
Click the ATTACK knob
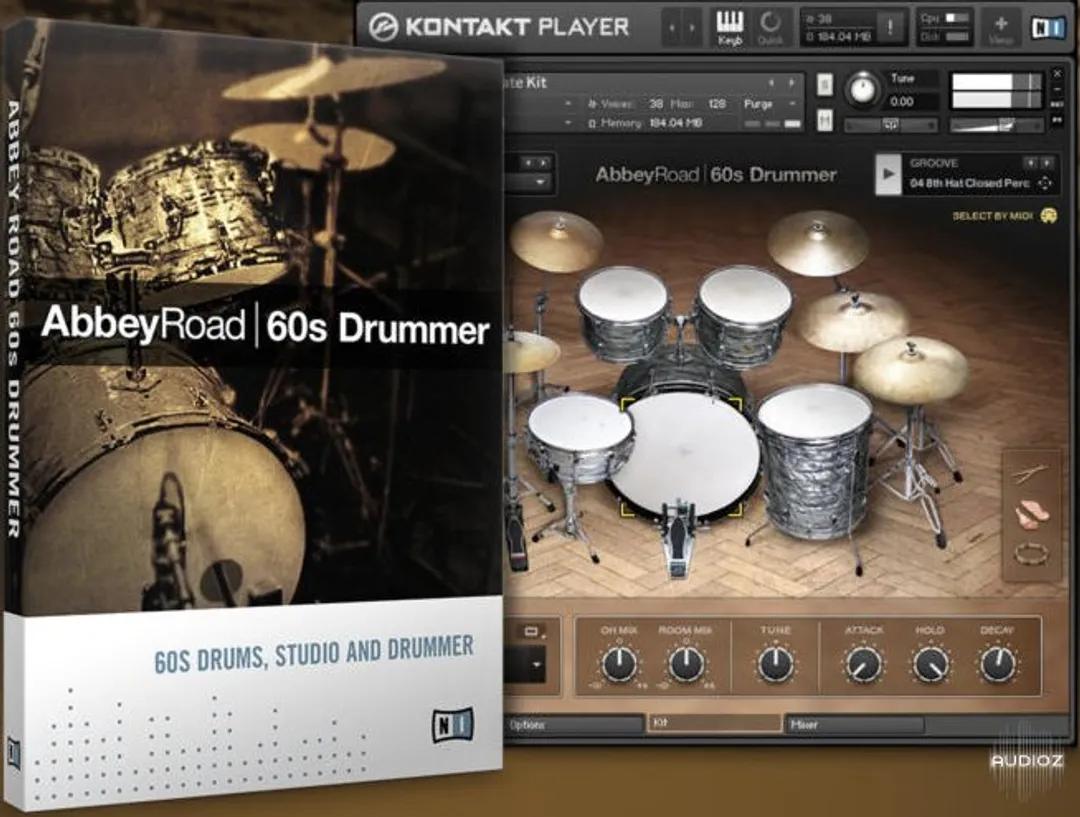click(x=862, y=665)
